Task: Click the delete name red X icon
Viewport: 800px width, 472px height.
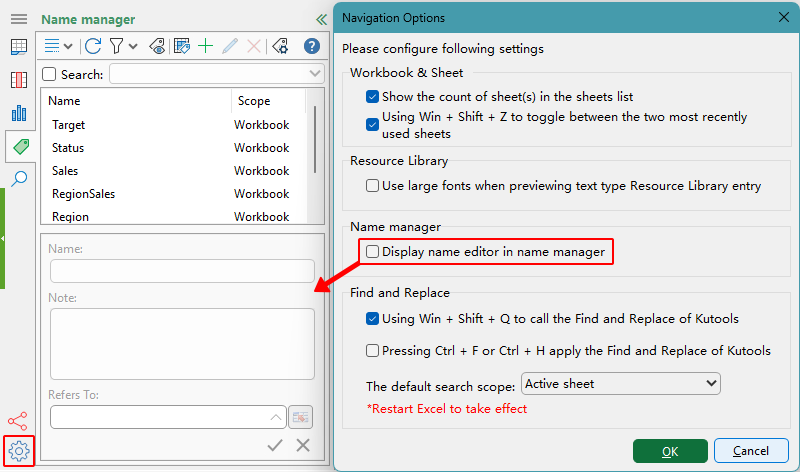Action: 254,46
